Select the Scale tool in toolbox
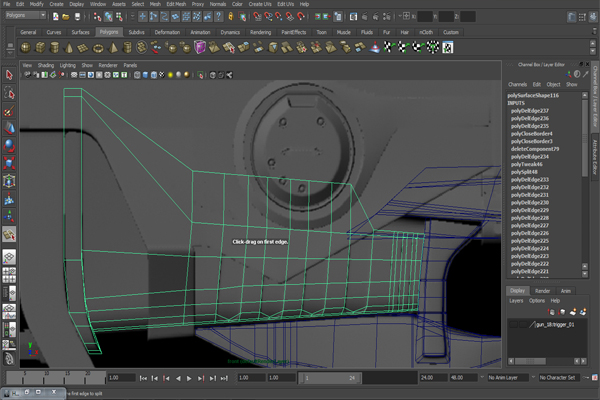This screenshot has height=400, width=600. 9,163
